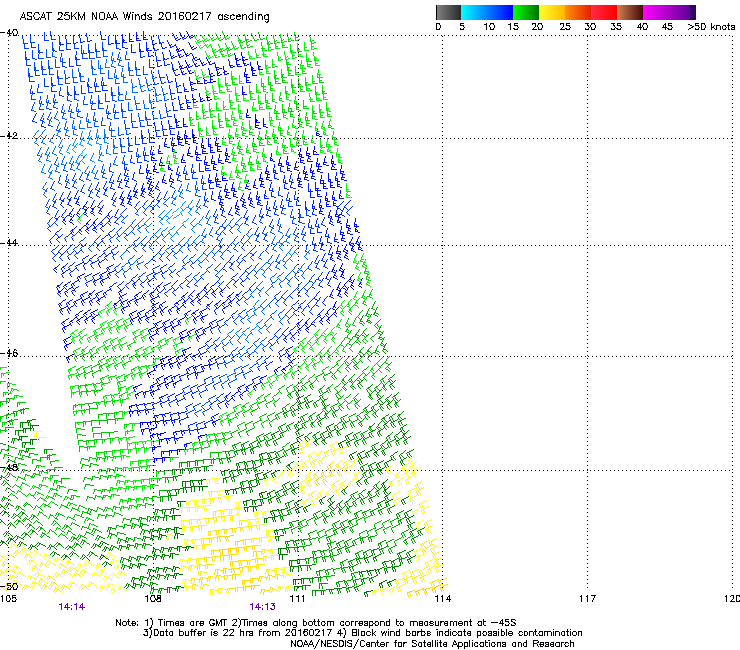Click the note 'Times are GMT' line
The width and height of the screenshot is (740, 650).
click(316, 623)
